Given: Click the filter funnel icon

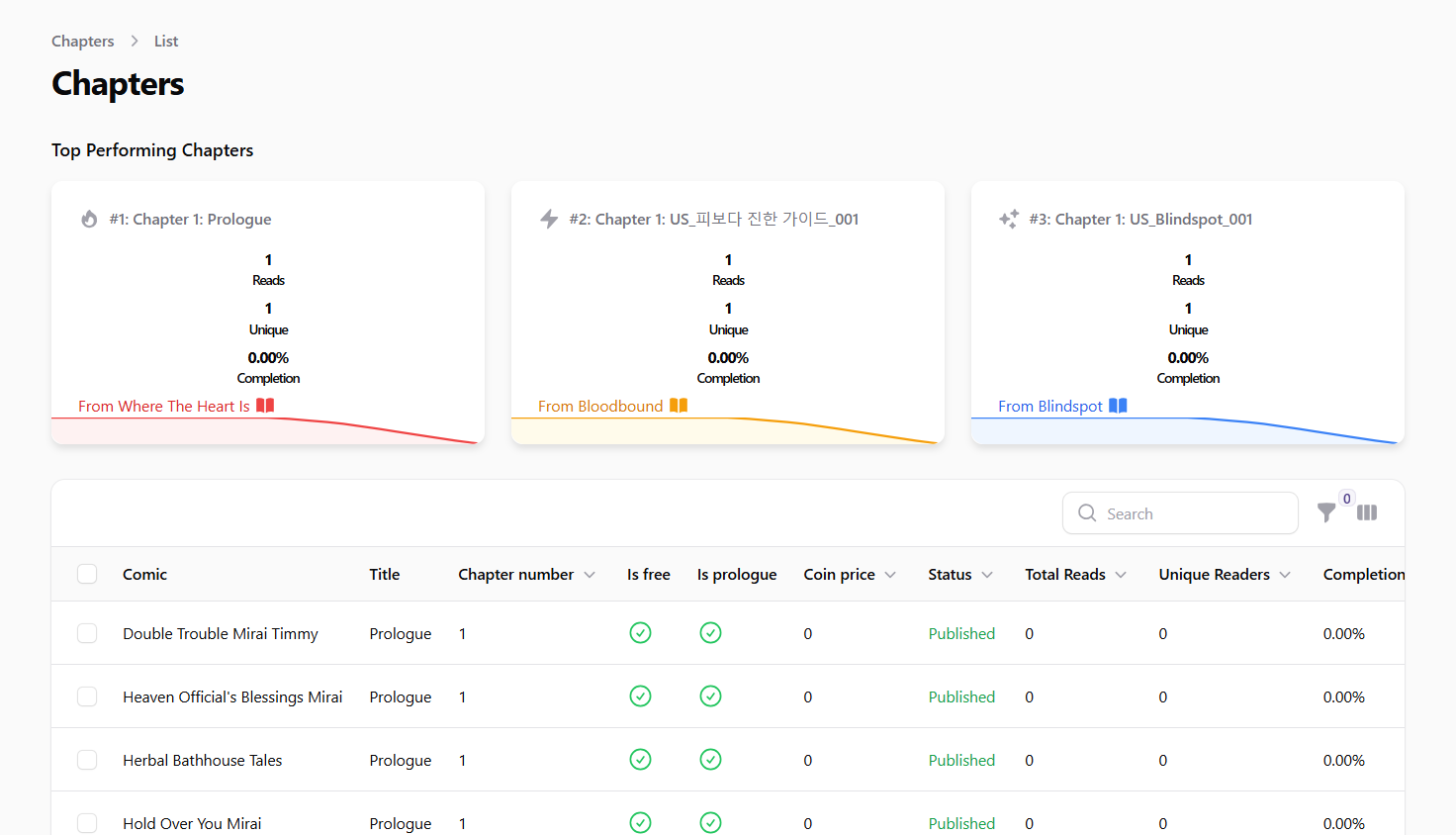Looking at the screenshot, I should [x=1326, y=512].
